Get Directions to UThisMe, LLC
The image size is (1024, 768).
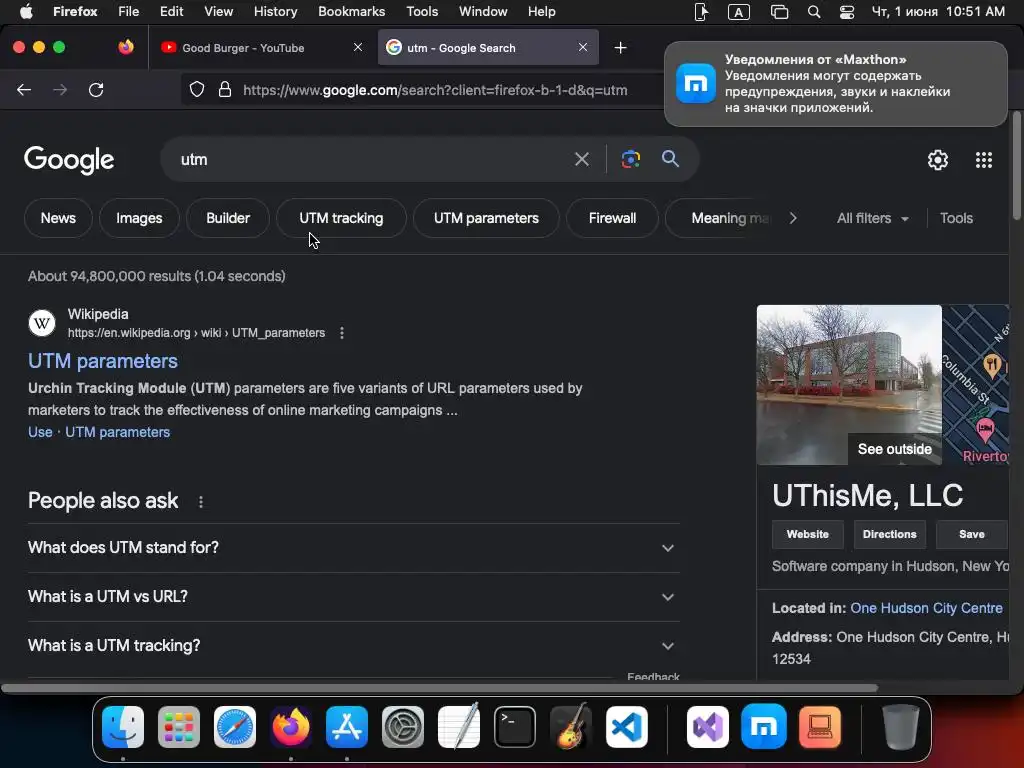pos(889,534)
